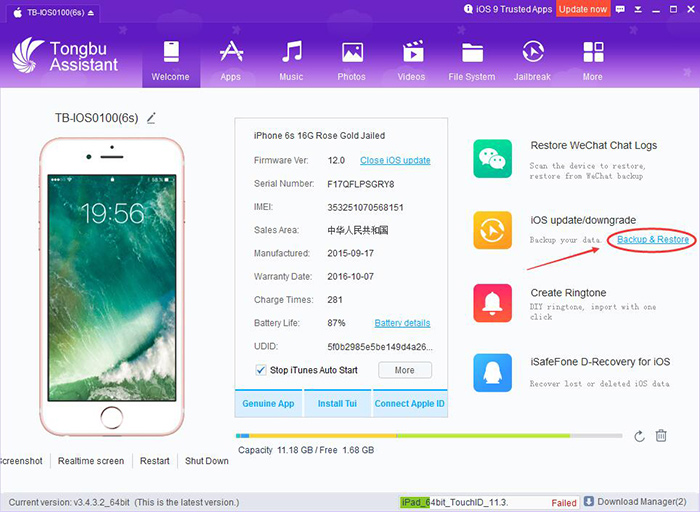Open the More grid icon

(593, 52)
